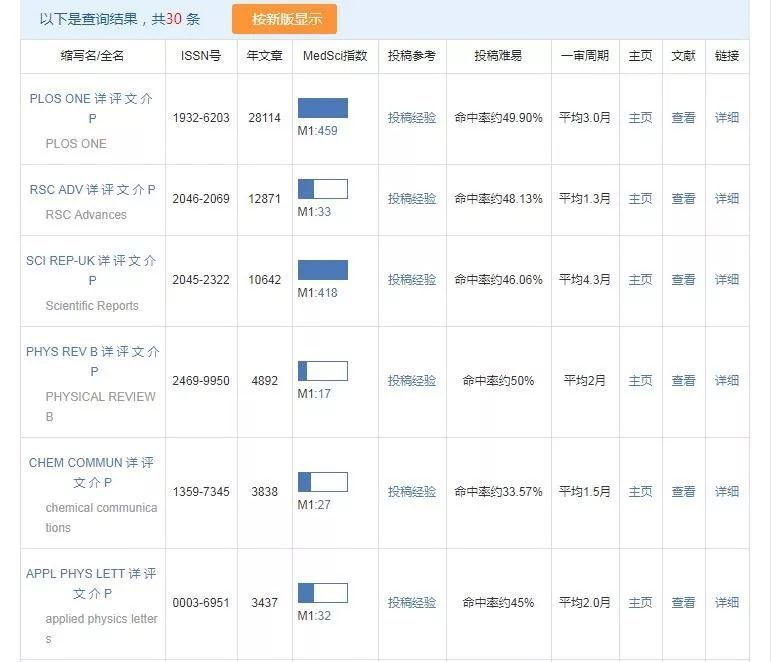
Task: Select annual articles value 28114
Action: (x=265, y=118)
